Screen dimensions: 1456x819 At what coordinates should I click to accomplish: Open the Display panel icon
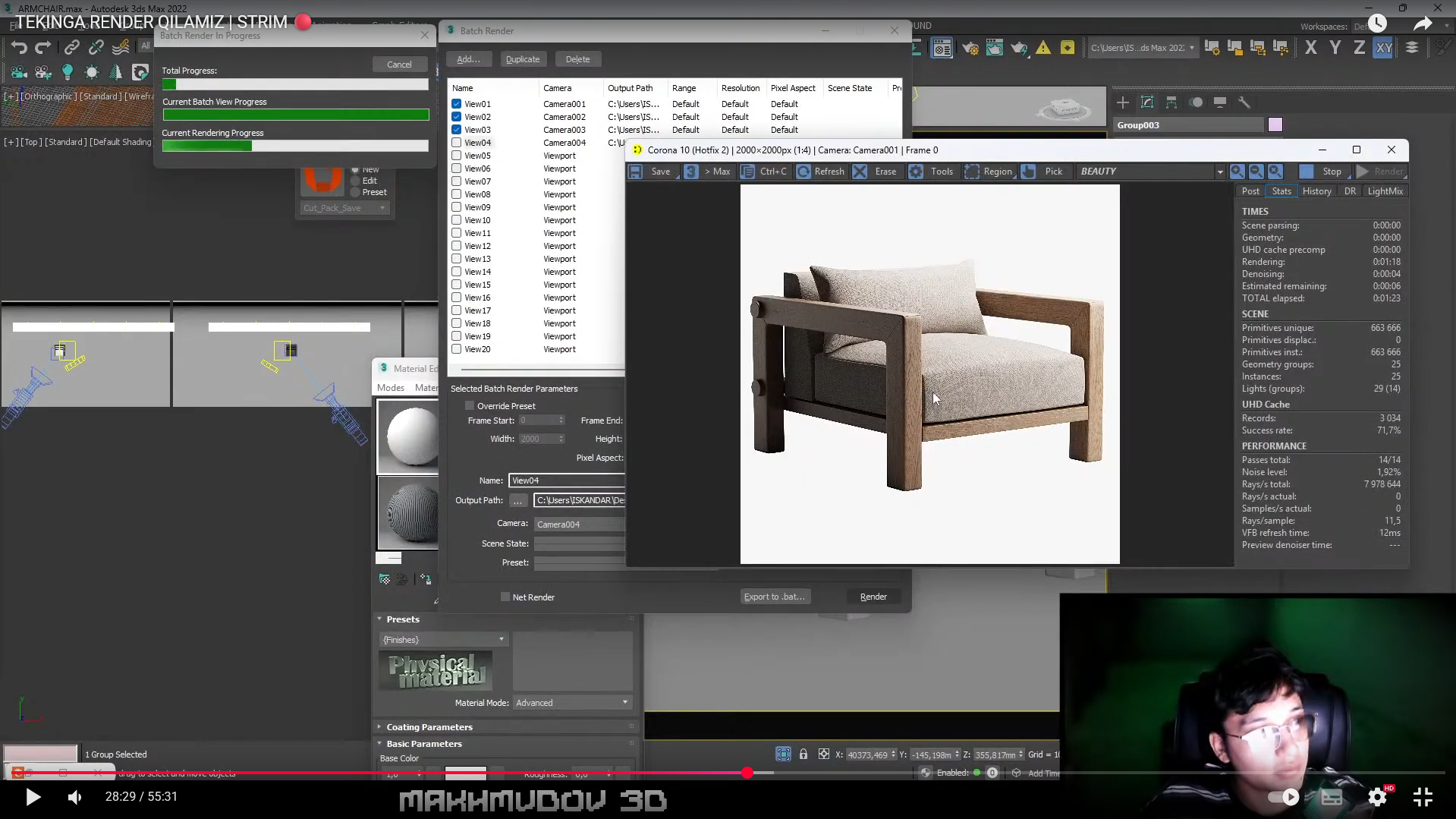[x=1220, y=102]
